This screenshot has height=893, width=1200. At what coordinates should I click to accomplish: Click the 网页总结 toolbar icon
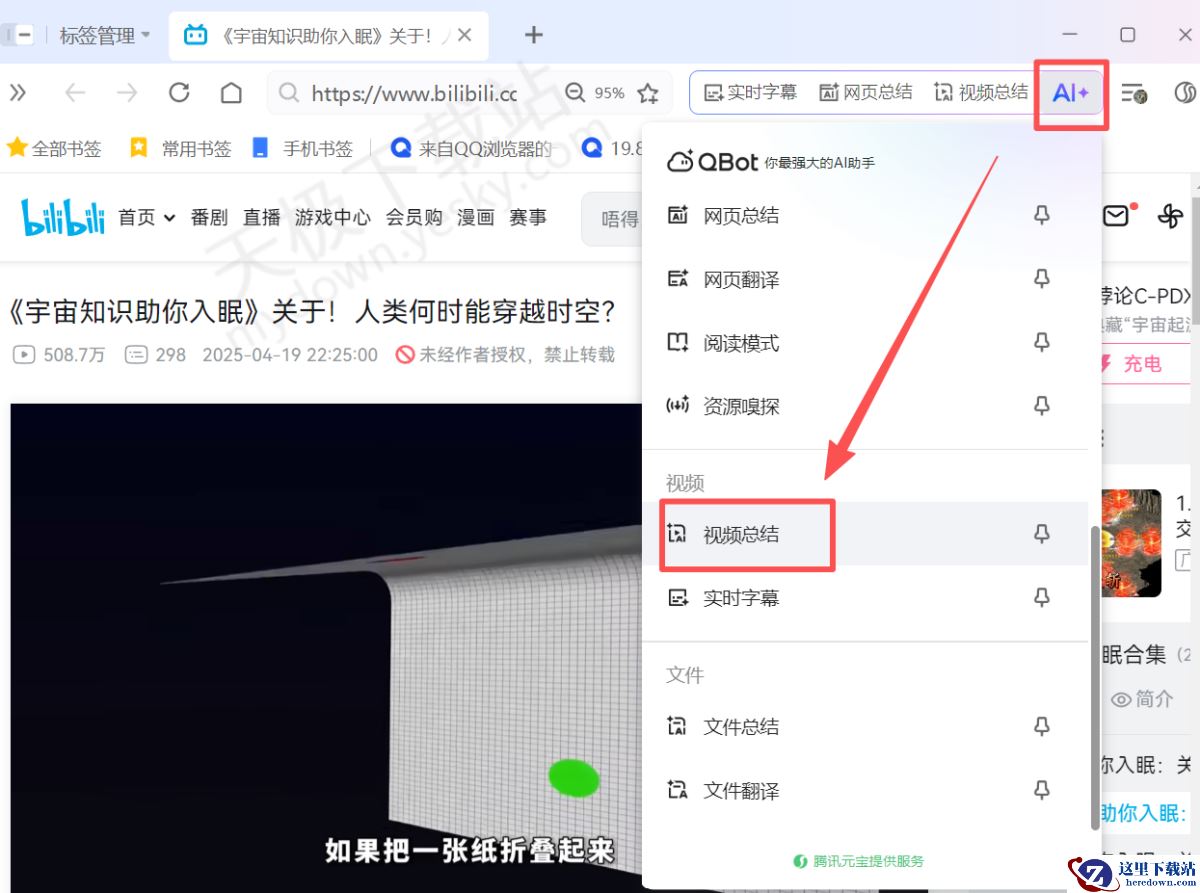866,92
